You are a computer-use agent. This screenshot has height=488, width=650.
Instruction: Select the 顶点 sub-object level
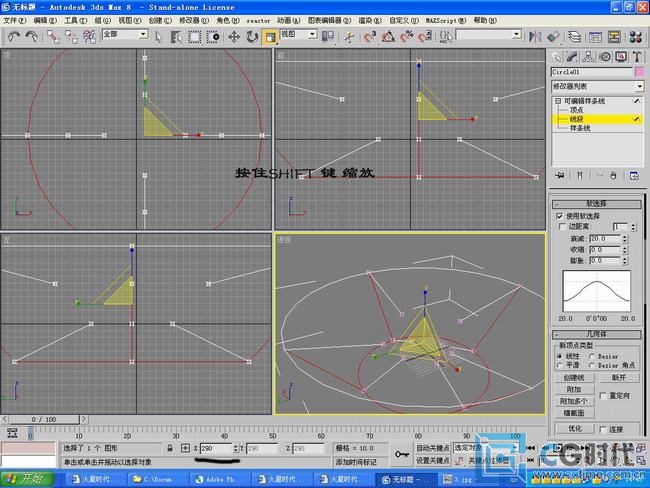coord(576,110)
